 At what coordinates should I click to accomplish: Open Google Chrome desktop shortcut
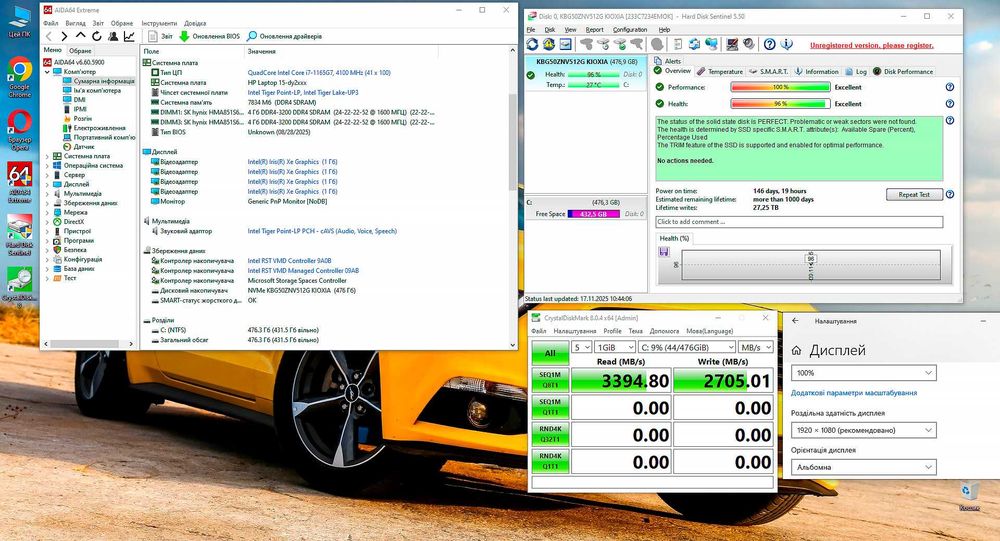[x=20, y=77]
